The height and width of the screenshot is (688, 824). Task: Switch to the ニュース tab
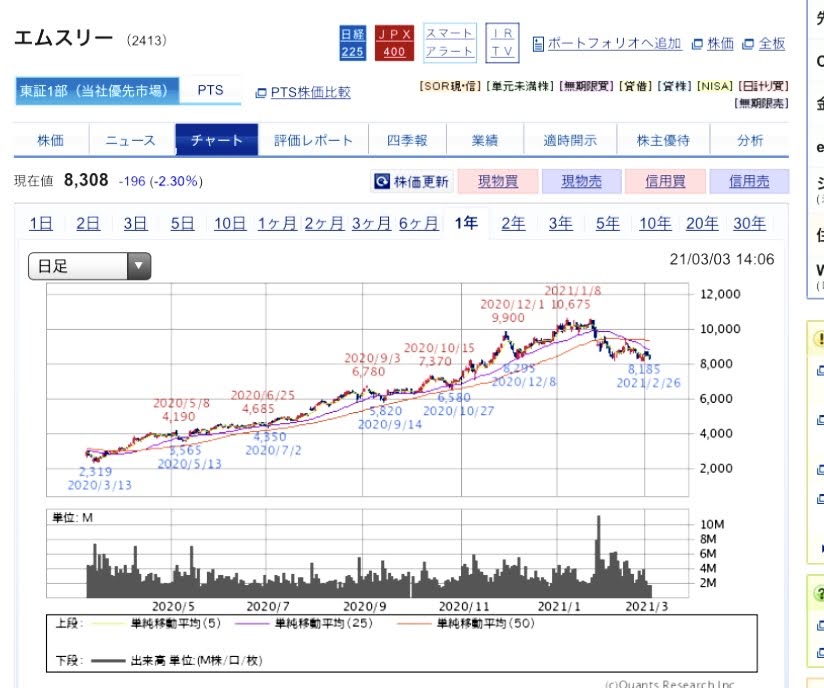pyautogui.click(x=131, y=141)
